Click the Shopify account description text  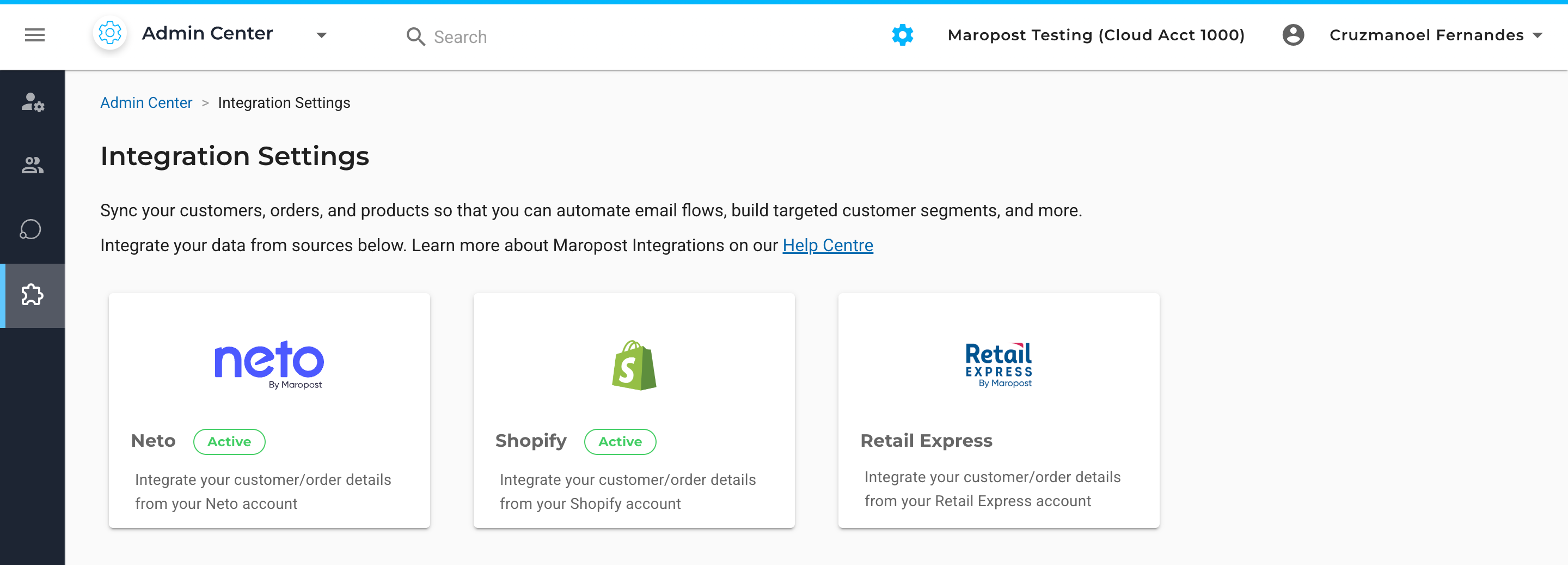(x=628, y=491)
